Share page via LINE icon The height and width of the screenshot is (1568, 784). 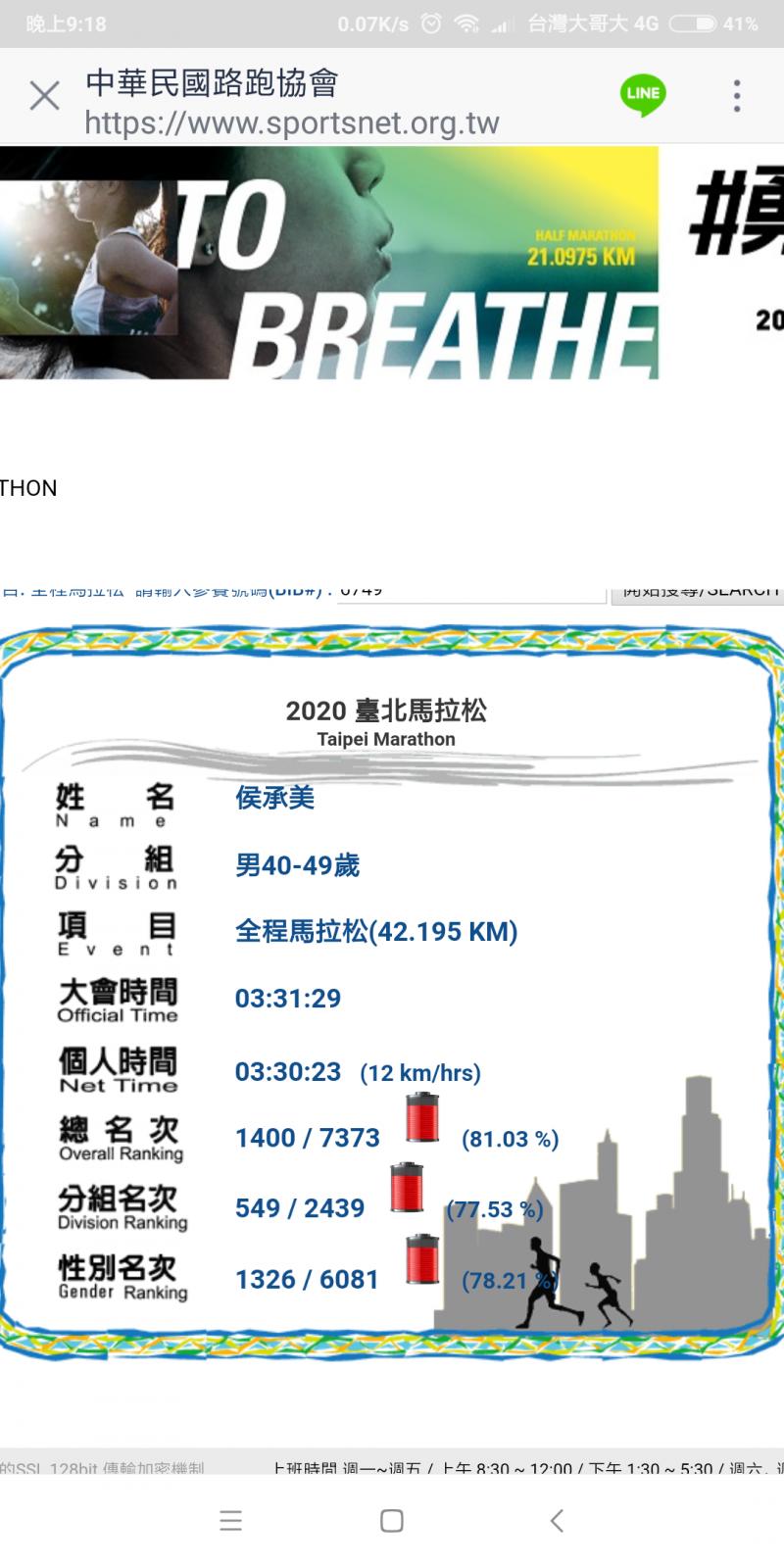pos(643,95)
